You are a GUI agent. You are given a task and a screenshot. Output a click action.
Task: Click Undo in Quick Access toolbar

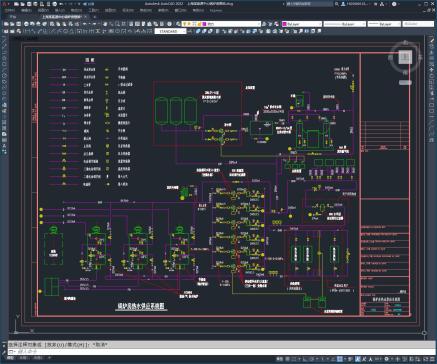[x=62, y=4]
